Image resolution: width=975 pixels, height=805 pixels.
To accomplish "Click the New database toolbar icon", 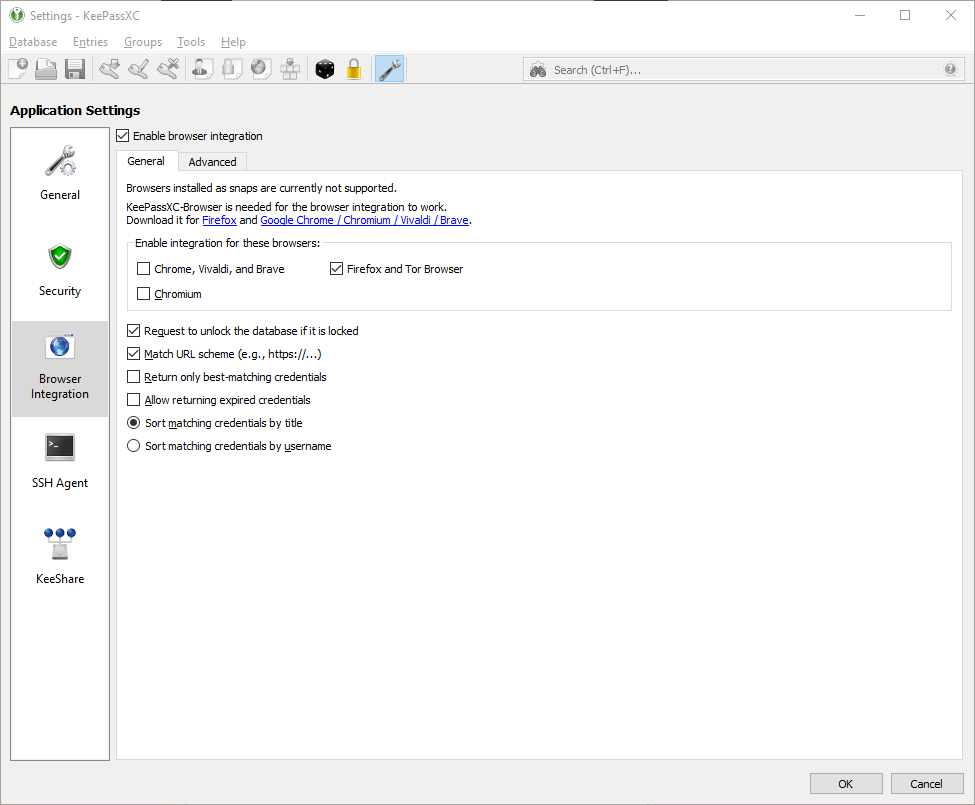I will (18, 69).
